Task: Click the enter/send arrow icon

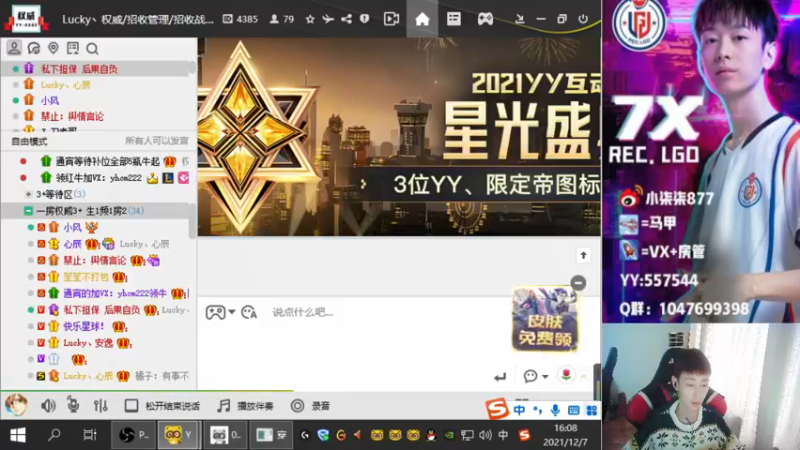Action: pyautogui.click(x=500, y=377)
